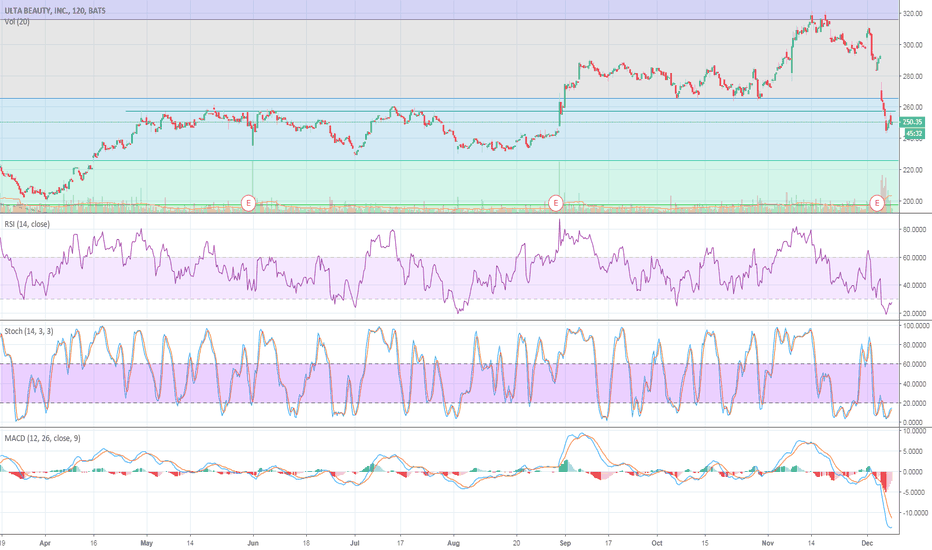Click the current price tag 250.35

(912, 122)
